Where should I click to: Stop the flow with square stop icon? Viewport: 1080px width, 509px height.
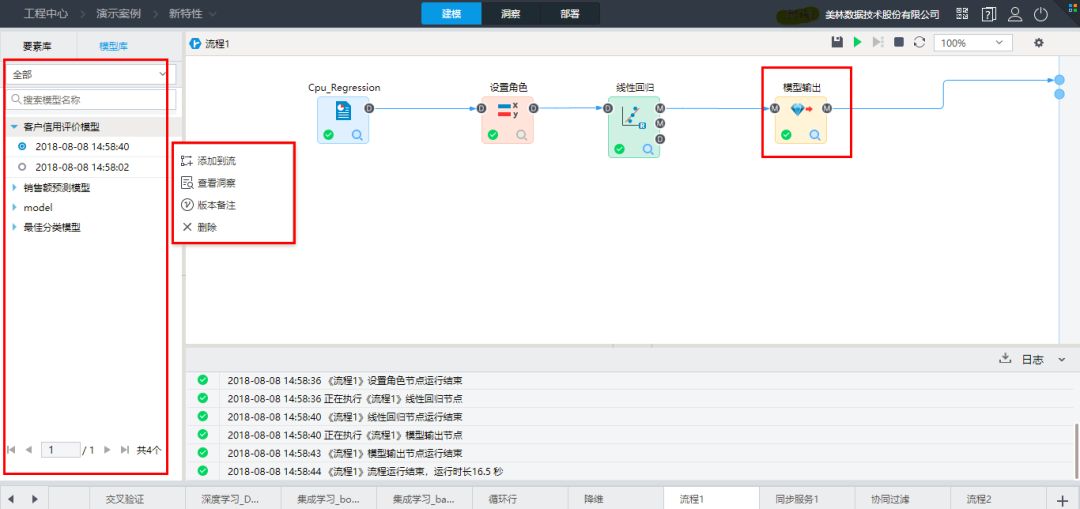899,42
